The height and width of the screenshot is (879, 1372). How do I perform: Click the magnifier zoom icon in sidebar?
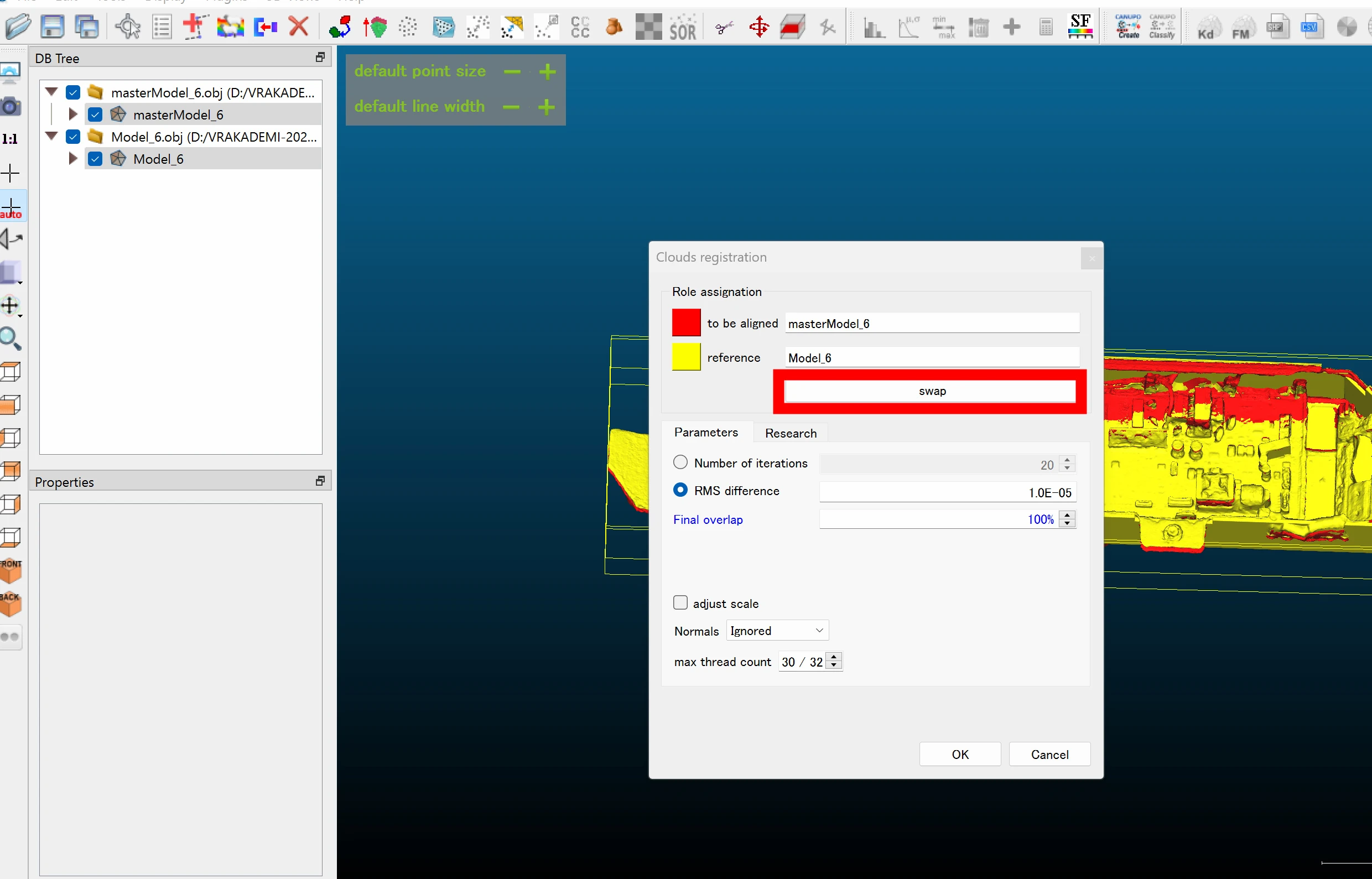[x=11, y=339]
